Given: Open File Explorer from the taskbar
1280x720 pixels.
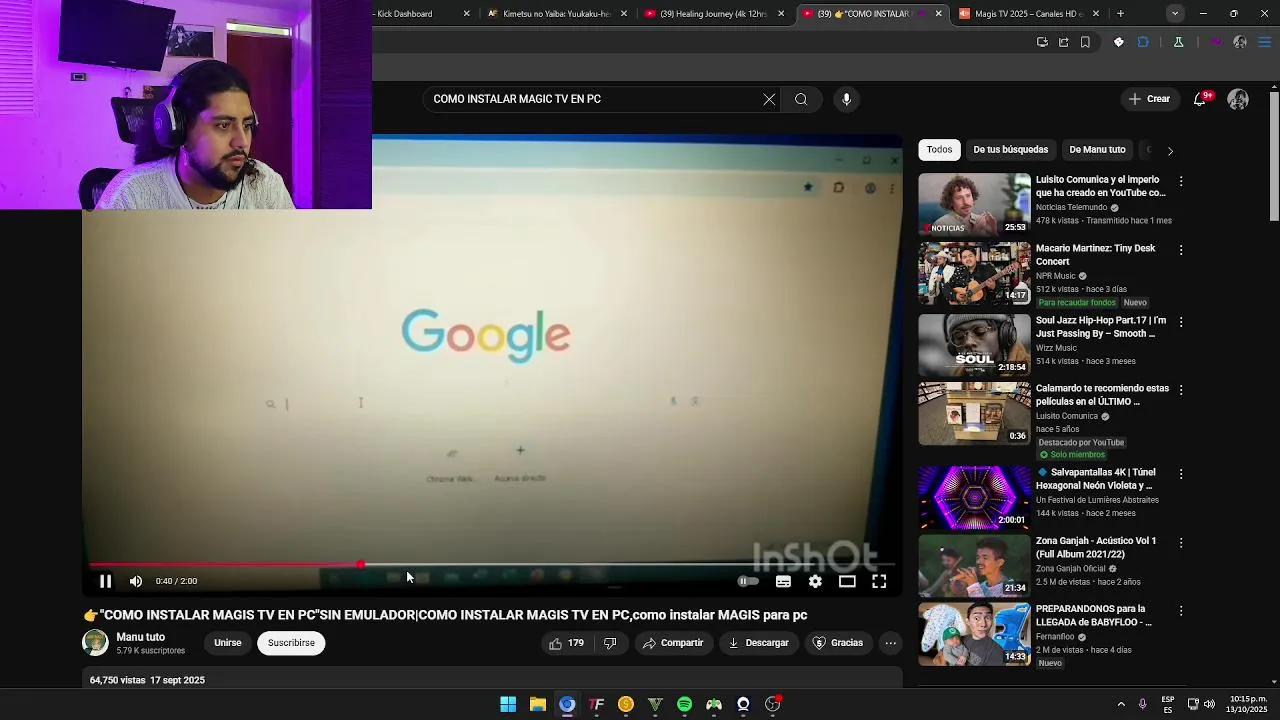Looking at the screenshot, I should point(537,704).
